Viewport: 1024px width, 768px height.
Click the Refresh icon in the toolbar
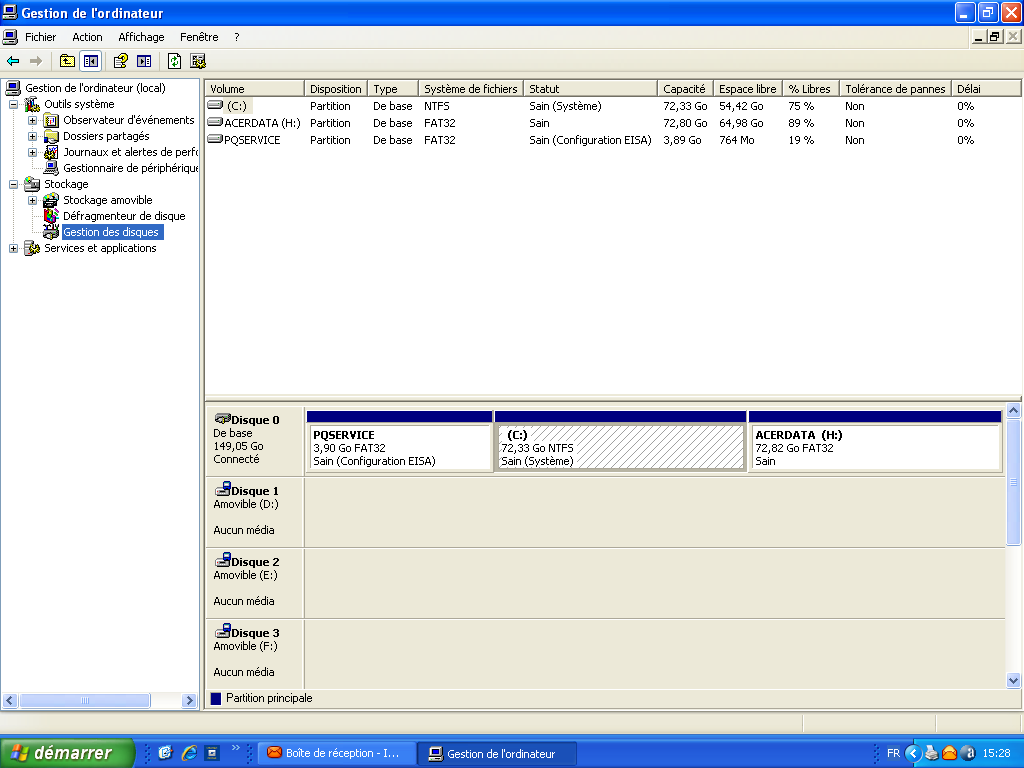(x=175, y=61)
